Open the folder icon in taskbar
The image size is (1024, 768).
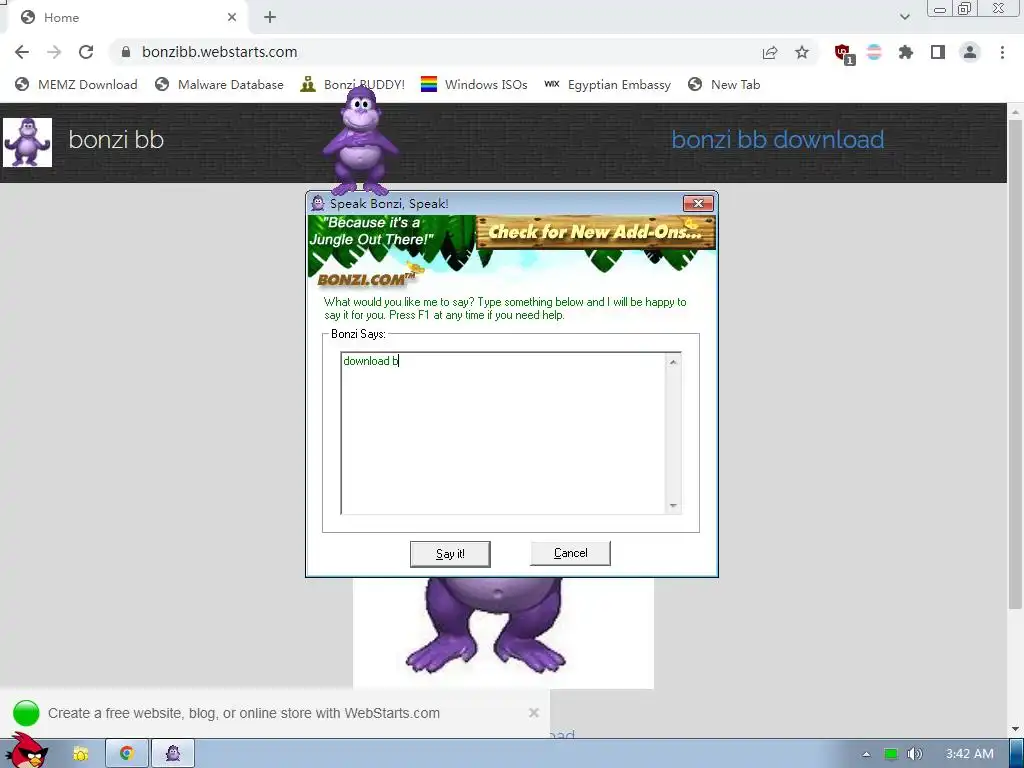point(80,754)
